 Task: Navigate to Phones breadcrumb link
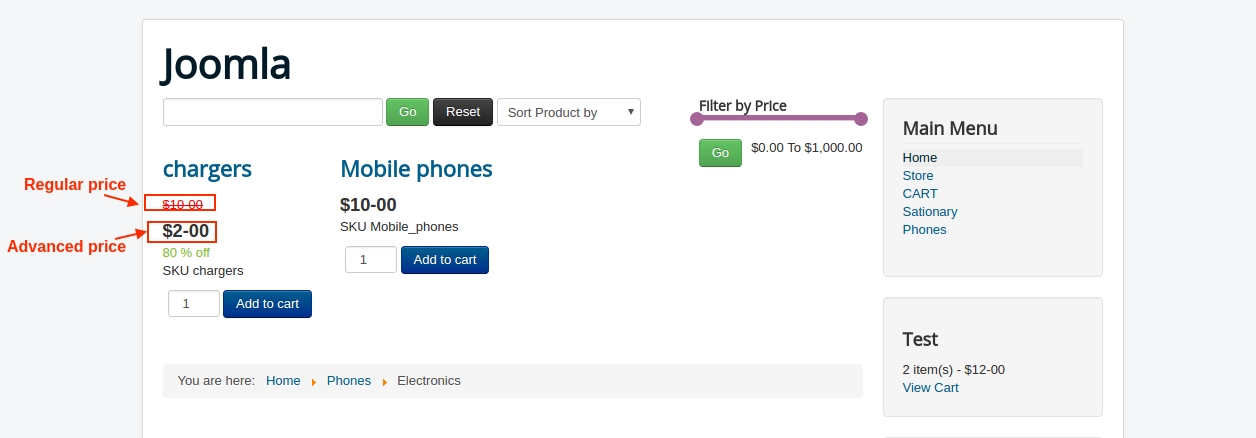click(349, 381)
